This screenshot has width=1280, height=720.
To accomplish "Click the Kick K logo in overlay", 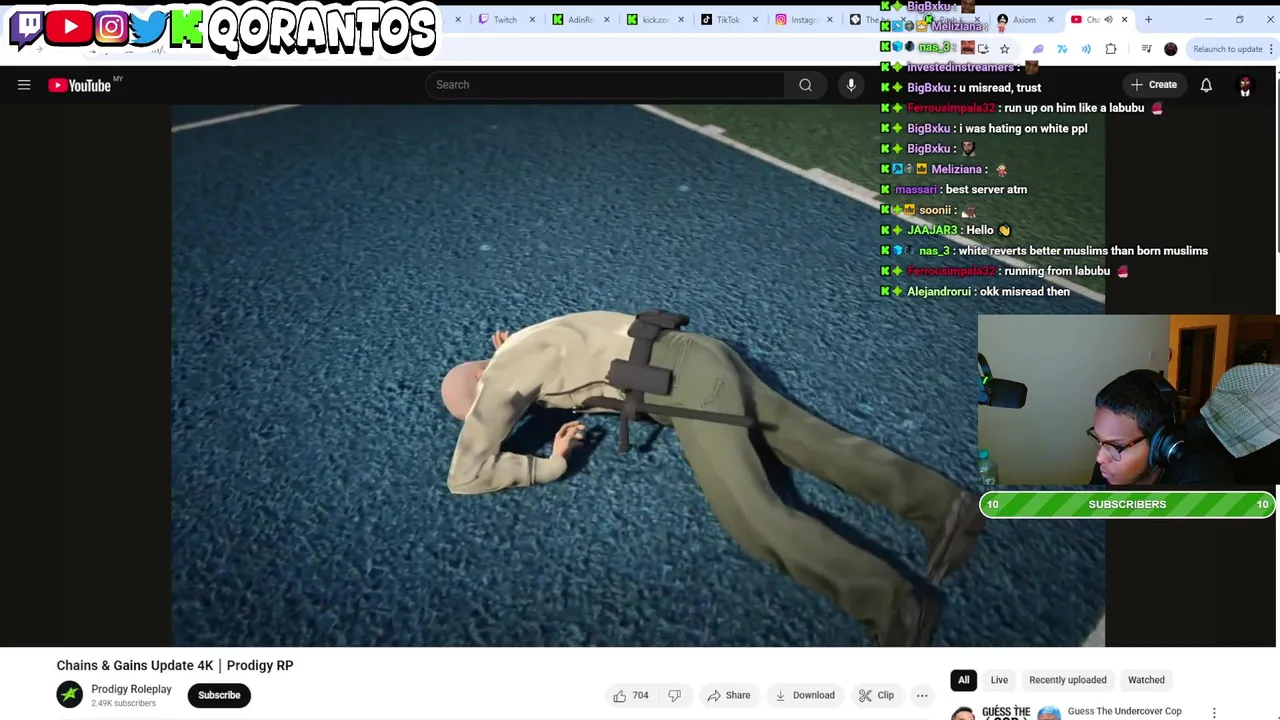I will 186,29.
